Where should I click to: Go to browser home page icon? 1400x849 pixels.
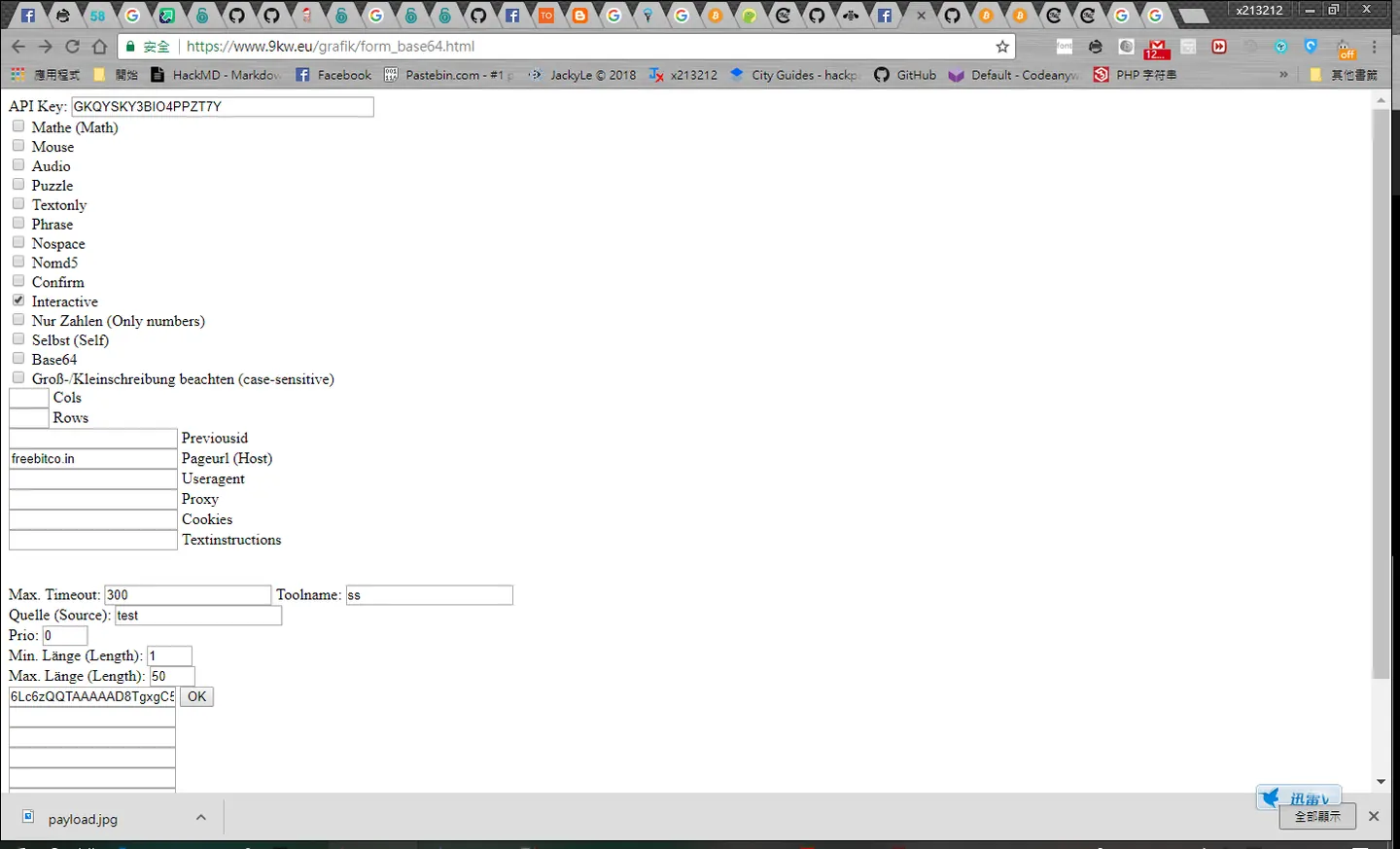click(x=99, y=47)
